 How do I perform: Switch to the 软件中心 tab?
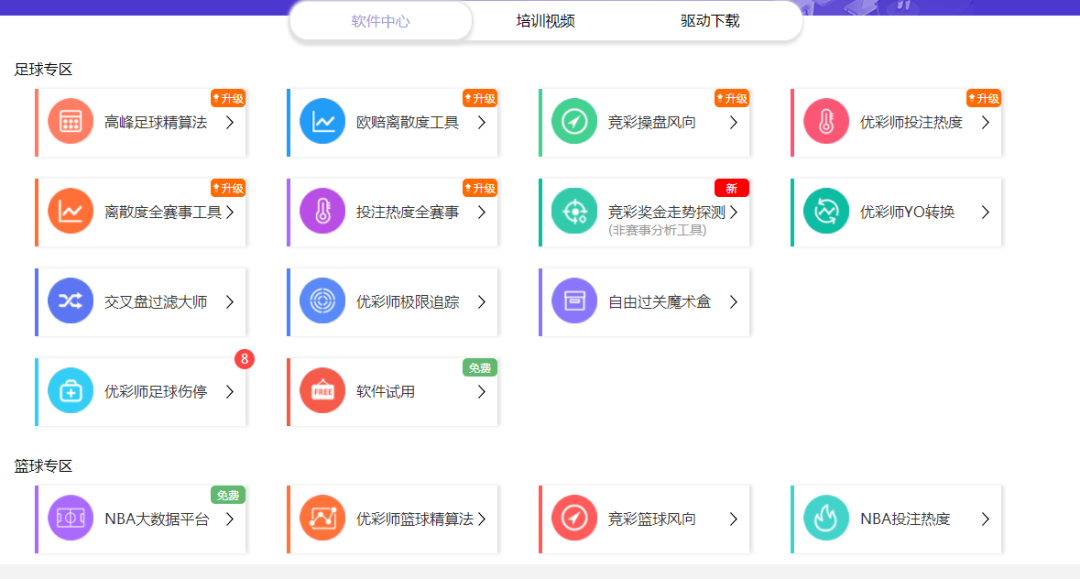[381, 21]
